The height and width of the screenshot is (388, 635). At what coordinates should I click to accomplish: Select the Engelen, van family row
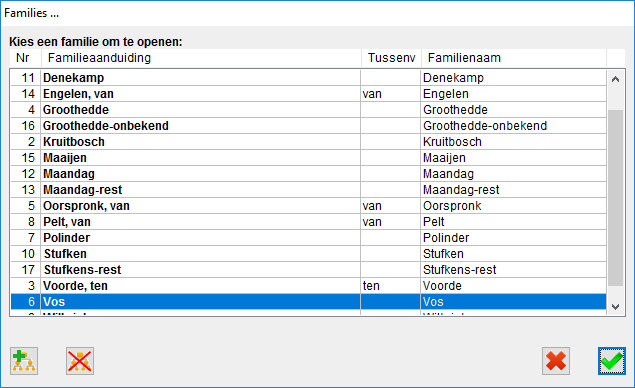pos(308,94)
